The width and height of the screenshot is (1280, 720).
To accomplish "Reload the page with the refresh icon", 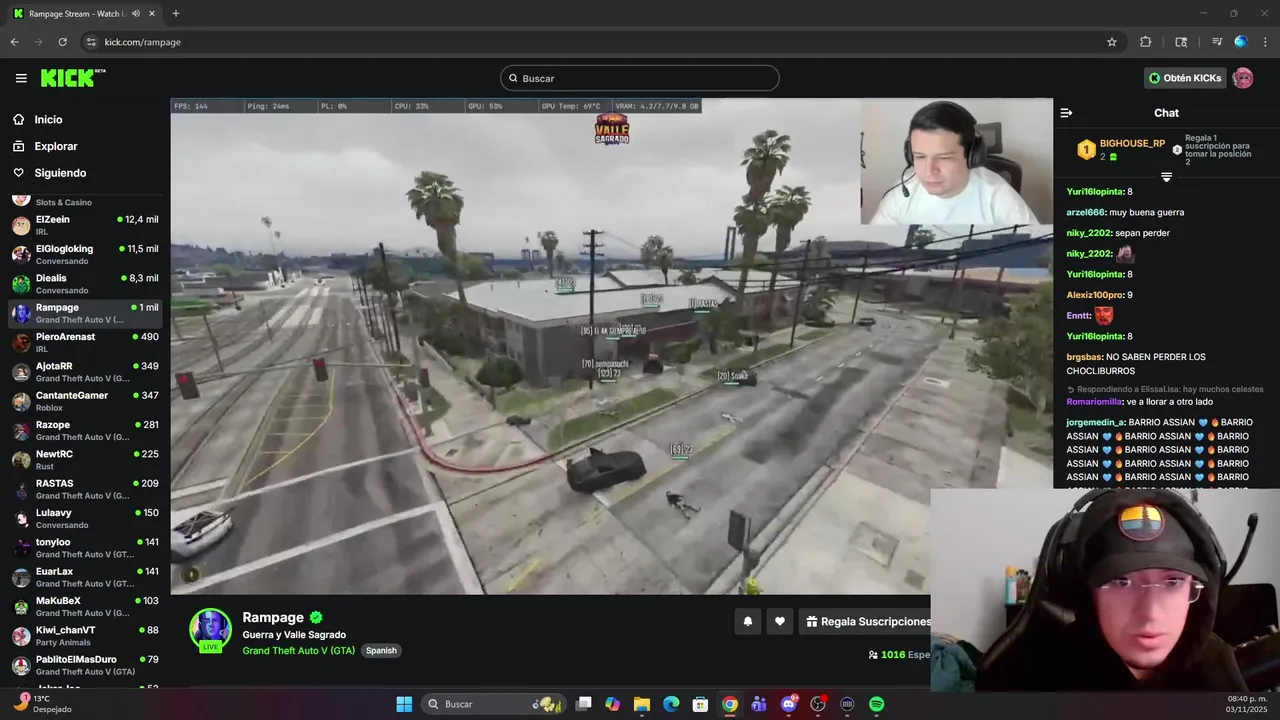I will coord(63,42).
